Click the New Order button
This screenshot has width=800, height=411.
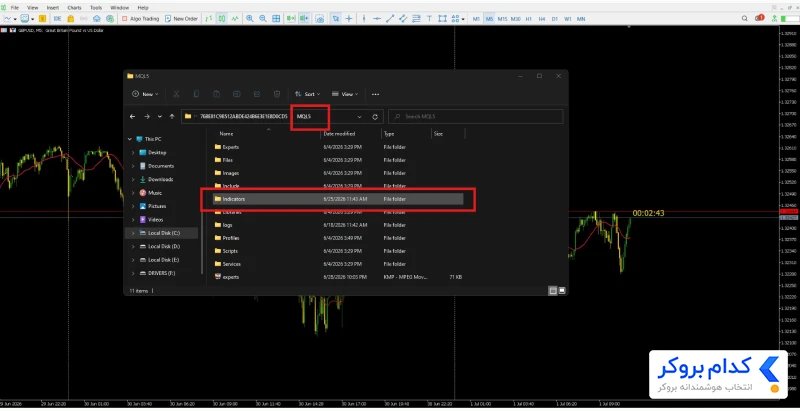pos(181,18)
